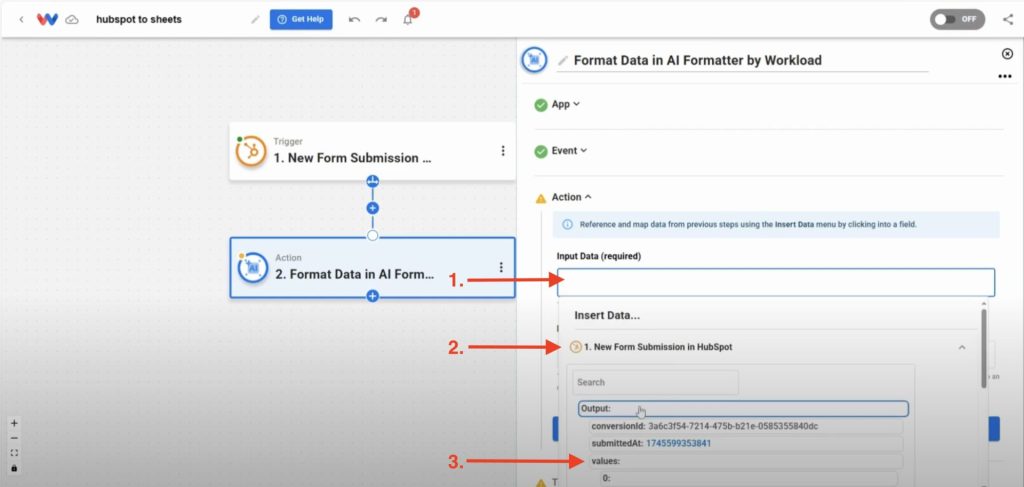Image resolution: width=1024 pixels, height=487 pixels.
Task: Select the Output: data row
Action: (x=743, y=409)
